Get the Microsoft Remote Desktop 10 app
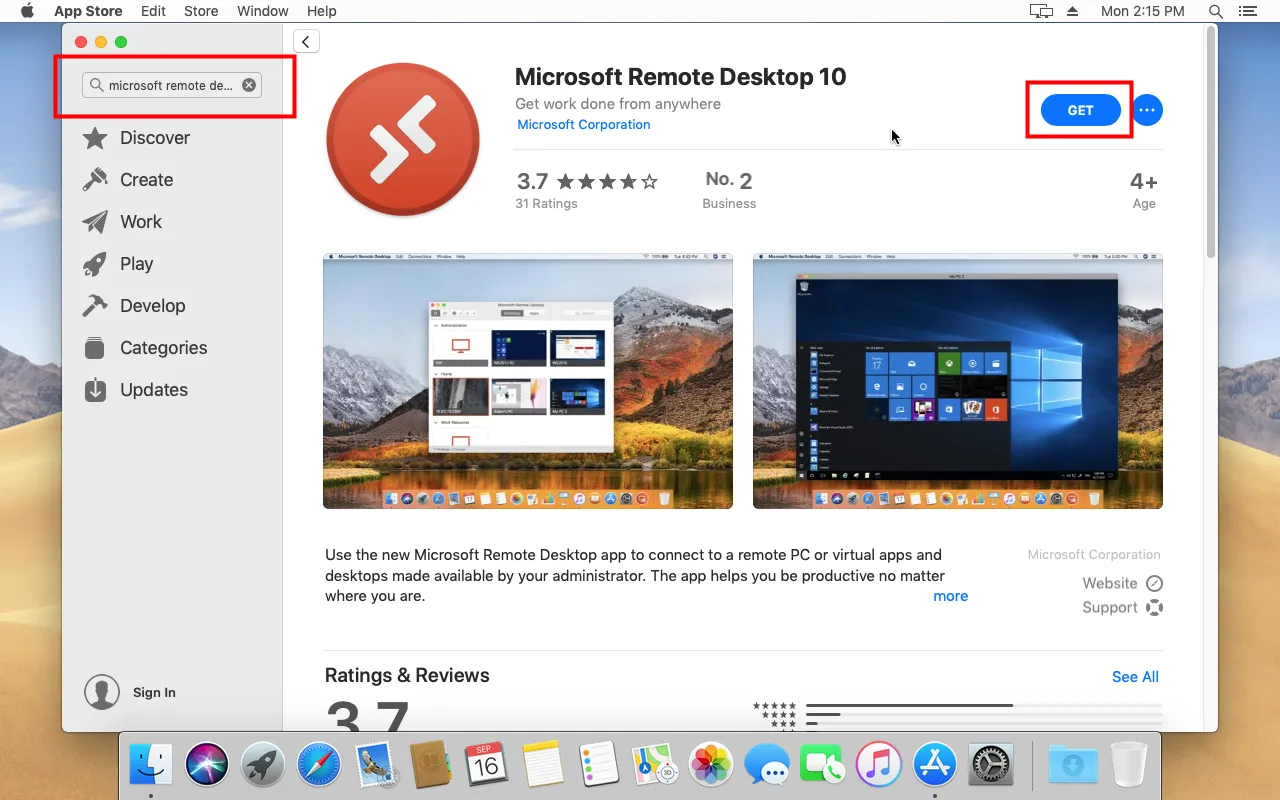Image resolution: width=1280 pixels, height=800 pixels. tap(1079, 110)
